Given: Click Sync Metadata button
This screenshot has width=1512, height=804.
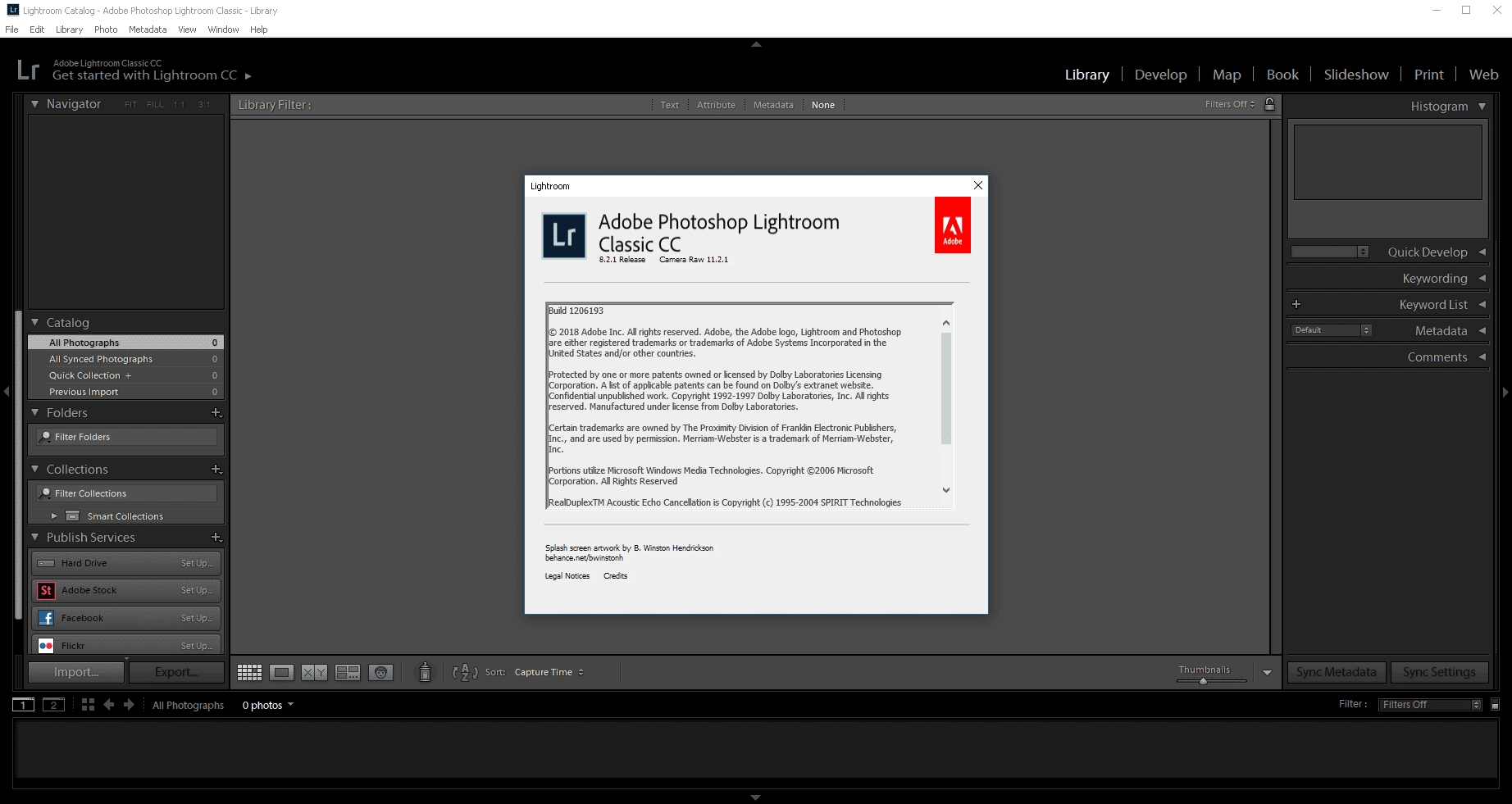Looking at the screenshot, I should click(1337, 672).
